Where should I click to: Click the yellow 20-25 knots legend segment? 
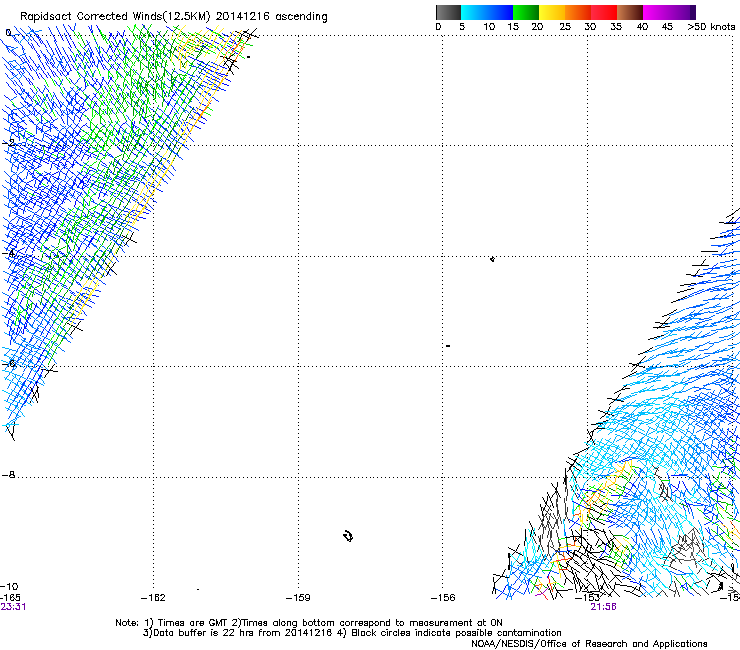pos(552,12)
